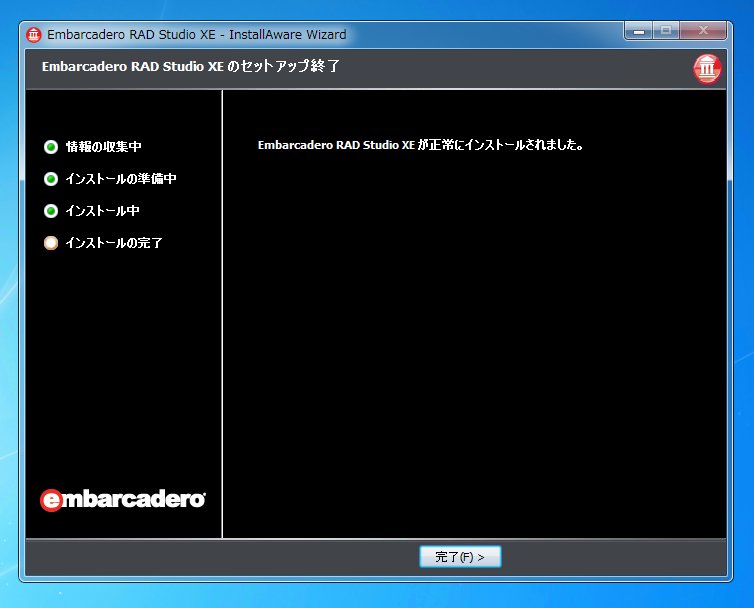Image resolution: width=754 pixels, height=608 pixels.
Task: Click the 正常にインストールされました message text
Action: pos(420,145)
